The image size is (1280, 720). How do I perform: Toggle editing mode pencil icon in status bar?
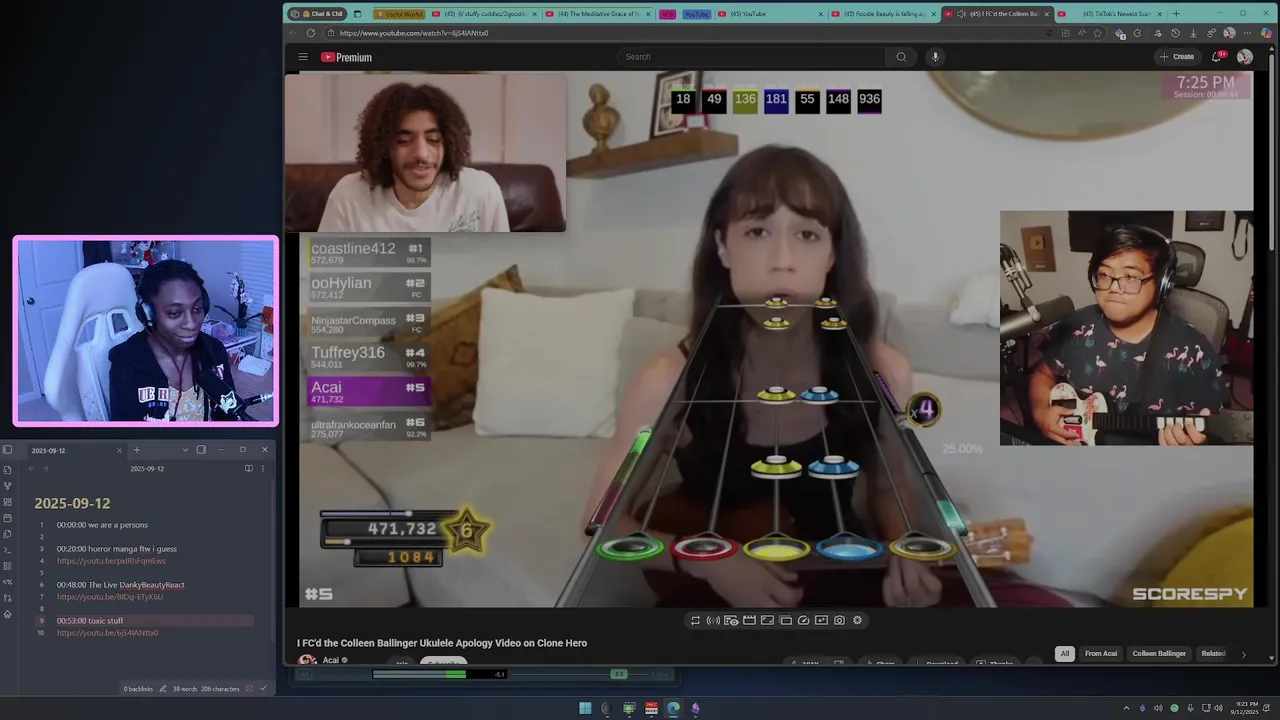click(x=163, y=689)
